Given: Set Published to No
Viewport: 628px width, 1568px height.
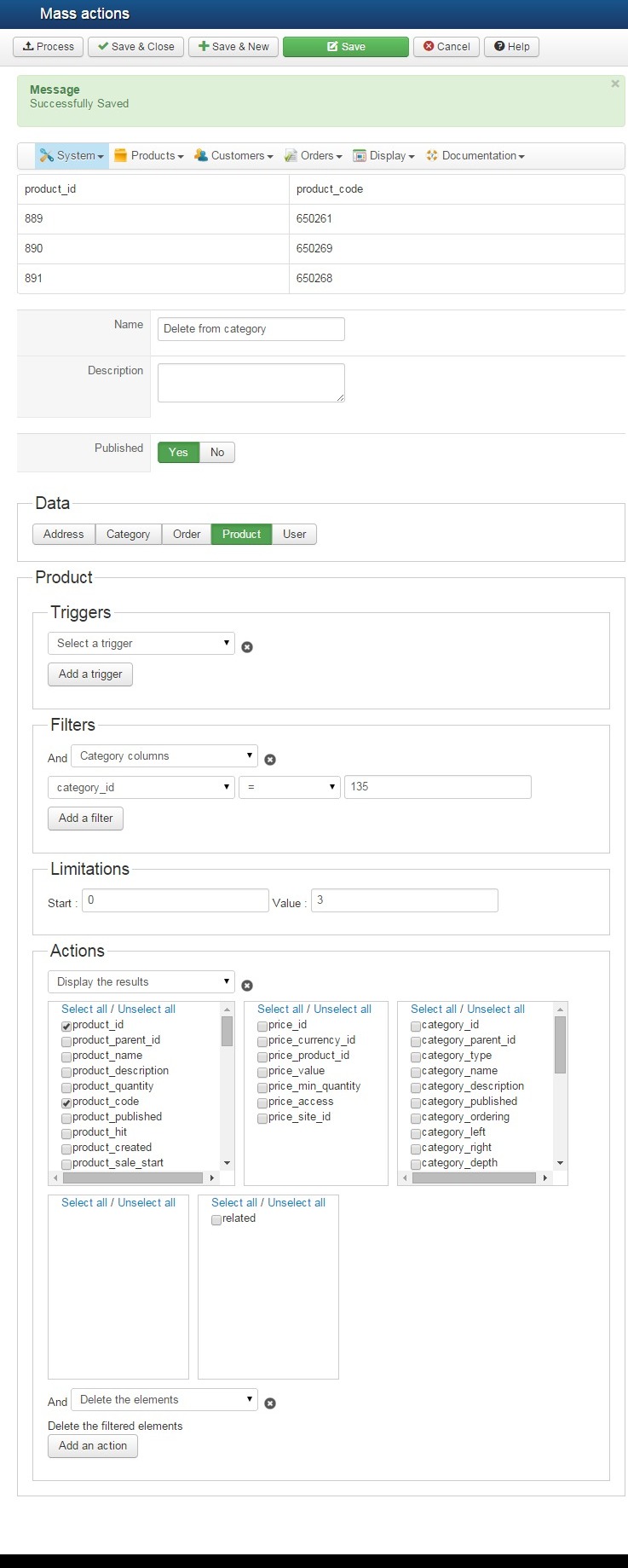Looking at the screenshot, I should point(217,453).
